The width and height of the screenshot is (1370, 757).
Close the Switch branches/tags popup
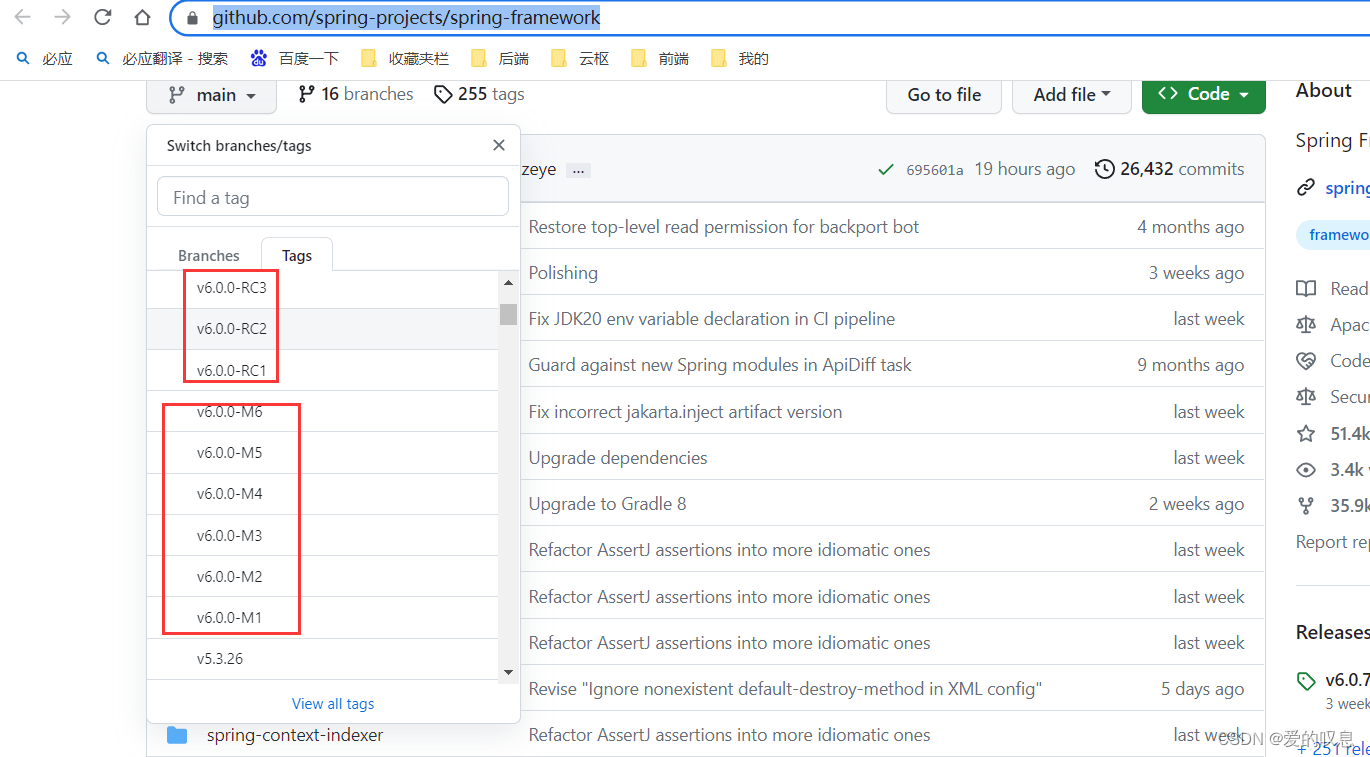pos(499,145)
